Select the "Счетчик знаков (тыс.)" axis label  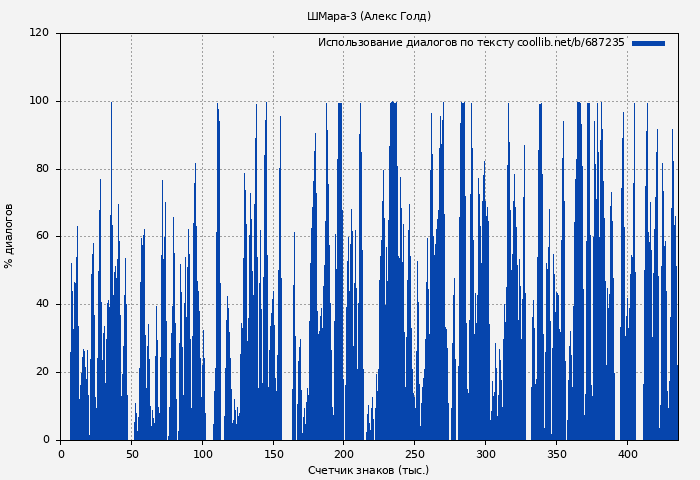tap(368, 470)
